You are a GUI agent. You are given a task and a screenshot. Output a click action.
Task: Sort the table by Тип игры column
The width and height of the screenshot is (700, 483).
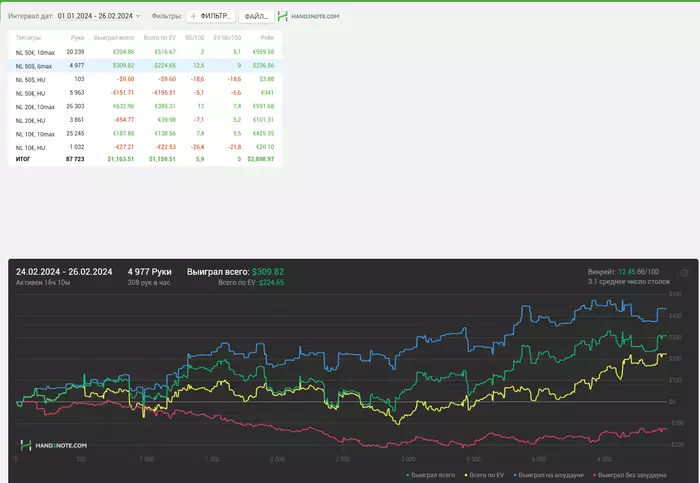[28, 38]
